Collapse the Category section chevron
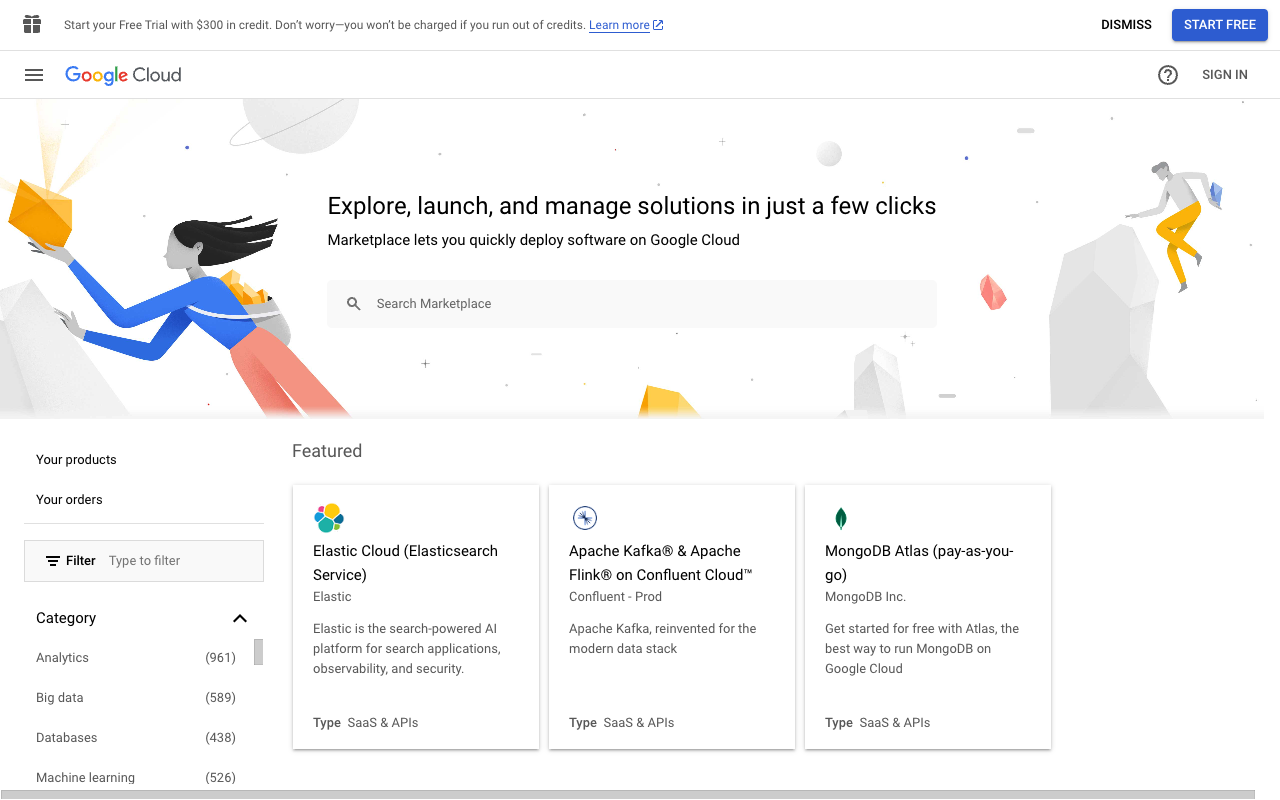1280x800 pixels. (x=240, y=618)
